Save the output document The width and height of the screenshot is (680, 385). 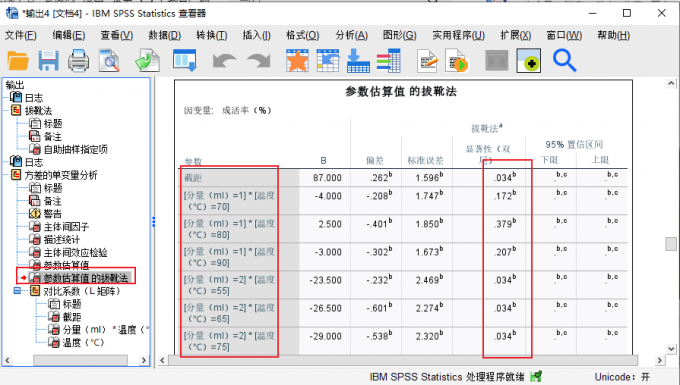pos(49,61)
